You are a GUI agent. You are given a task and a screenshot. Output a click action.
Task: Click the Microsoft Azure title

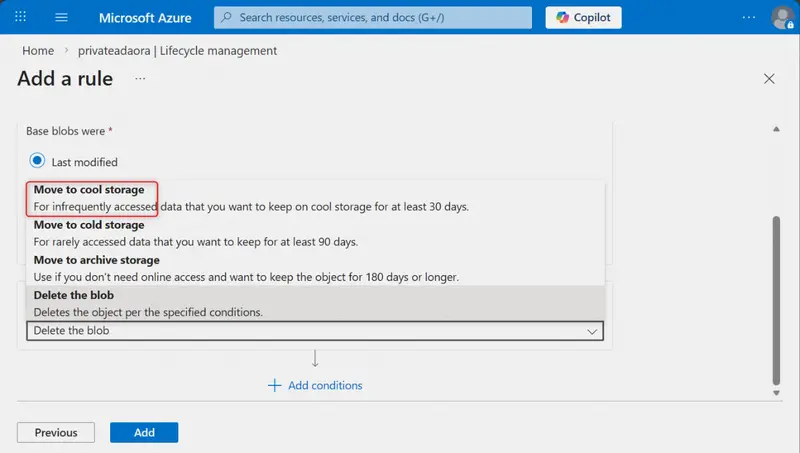pyautogui.click(x=145, y=17)
